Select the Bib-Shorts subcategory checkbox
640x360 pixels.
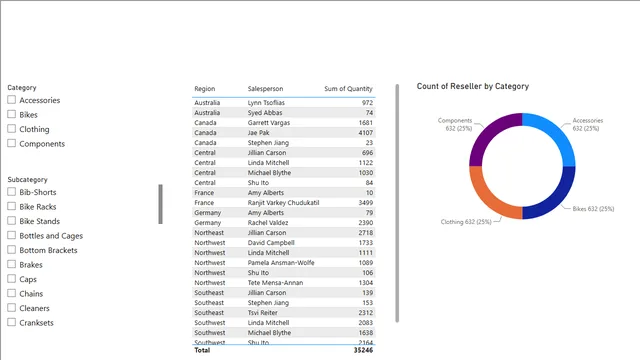point(11,192)
